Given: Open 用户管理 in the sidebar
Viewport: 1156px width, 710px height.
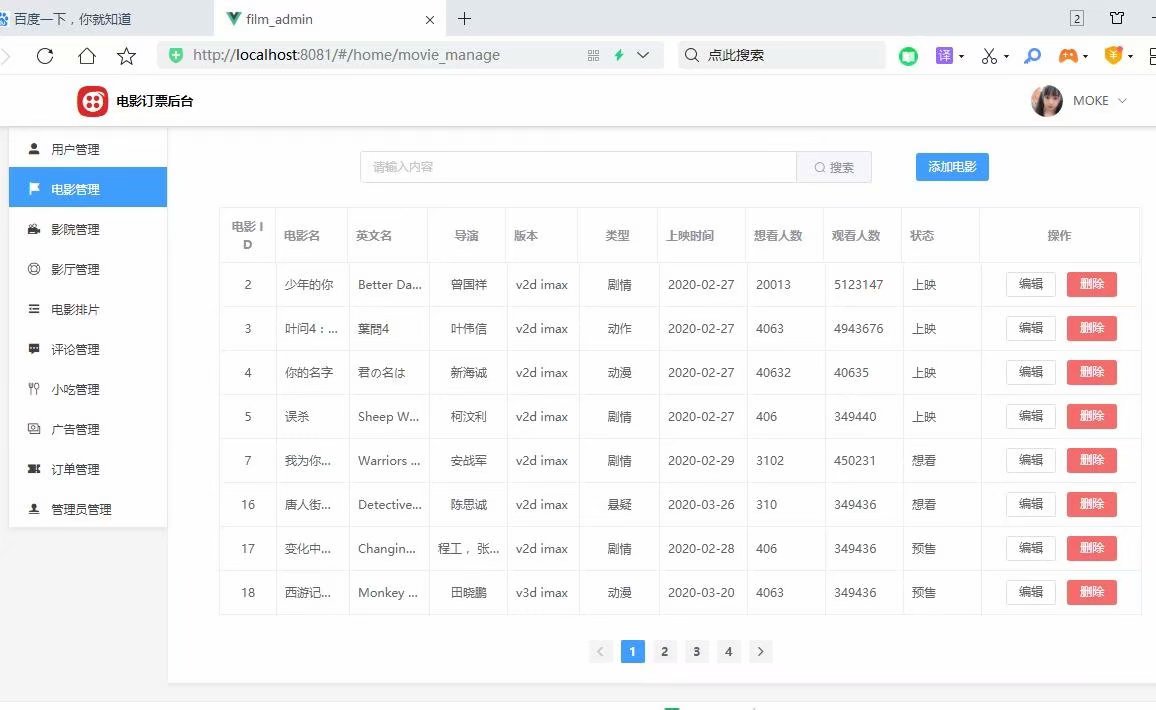Looking at the screenshot, I should [x=88, y=149].
